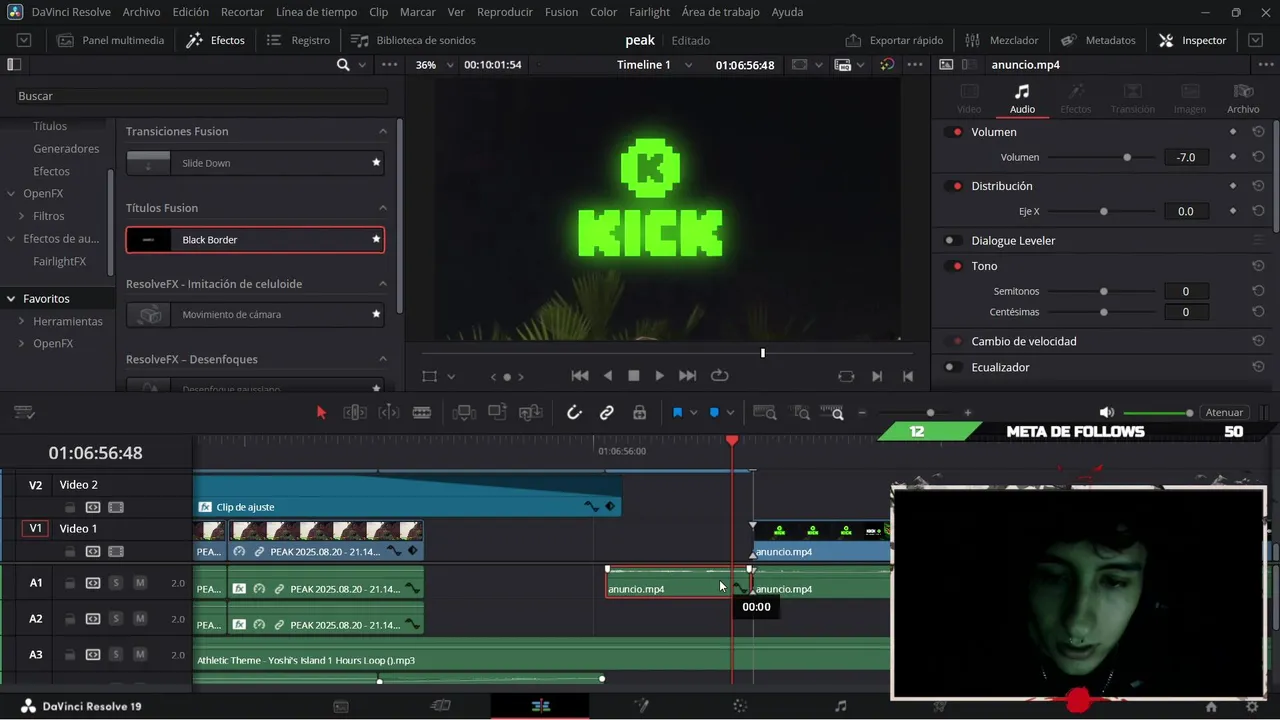The image size is (1280, 720).
Task: Toggle Loop playback button
Action: pos(719,376)
